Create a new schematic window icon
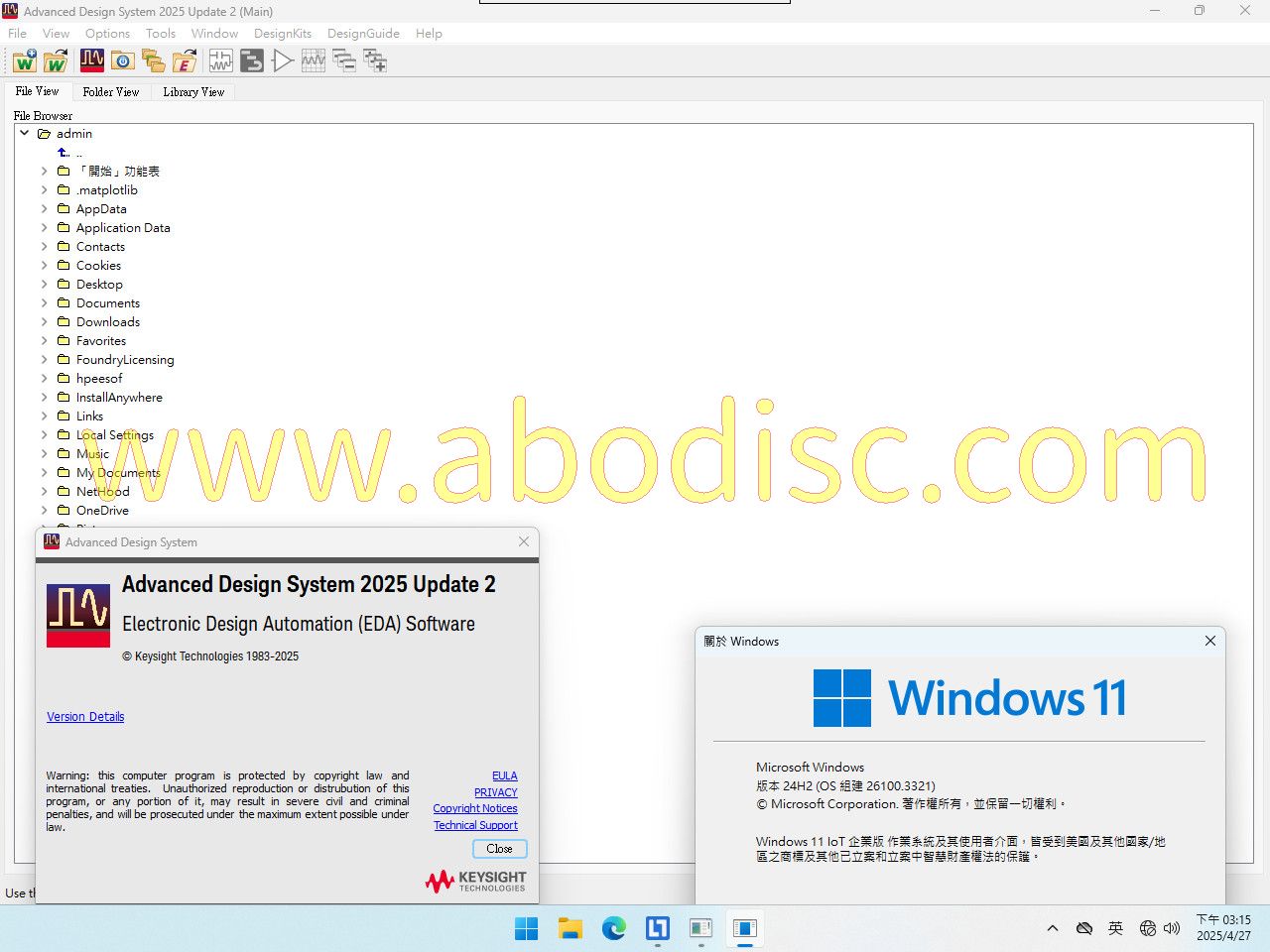This screenshot has height=952, width=1270. pyautogui.click(x=220, y=61)
